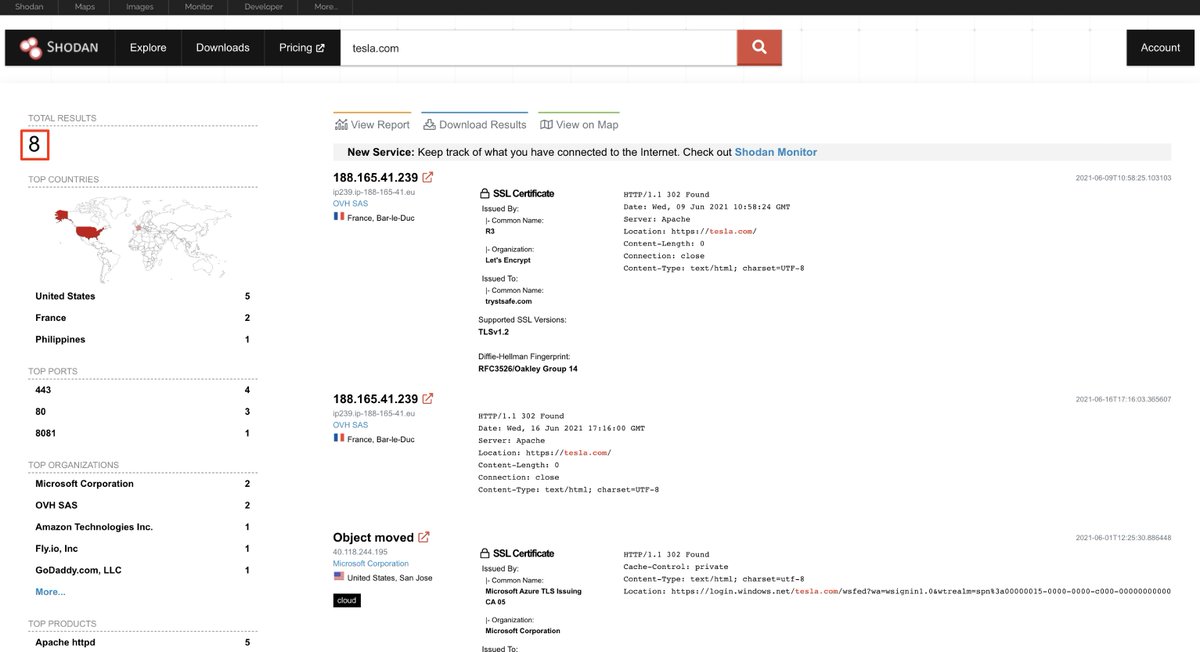Click the red search magnifier button

[x=759, y=47]
